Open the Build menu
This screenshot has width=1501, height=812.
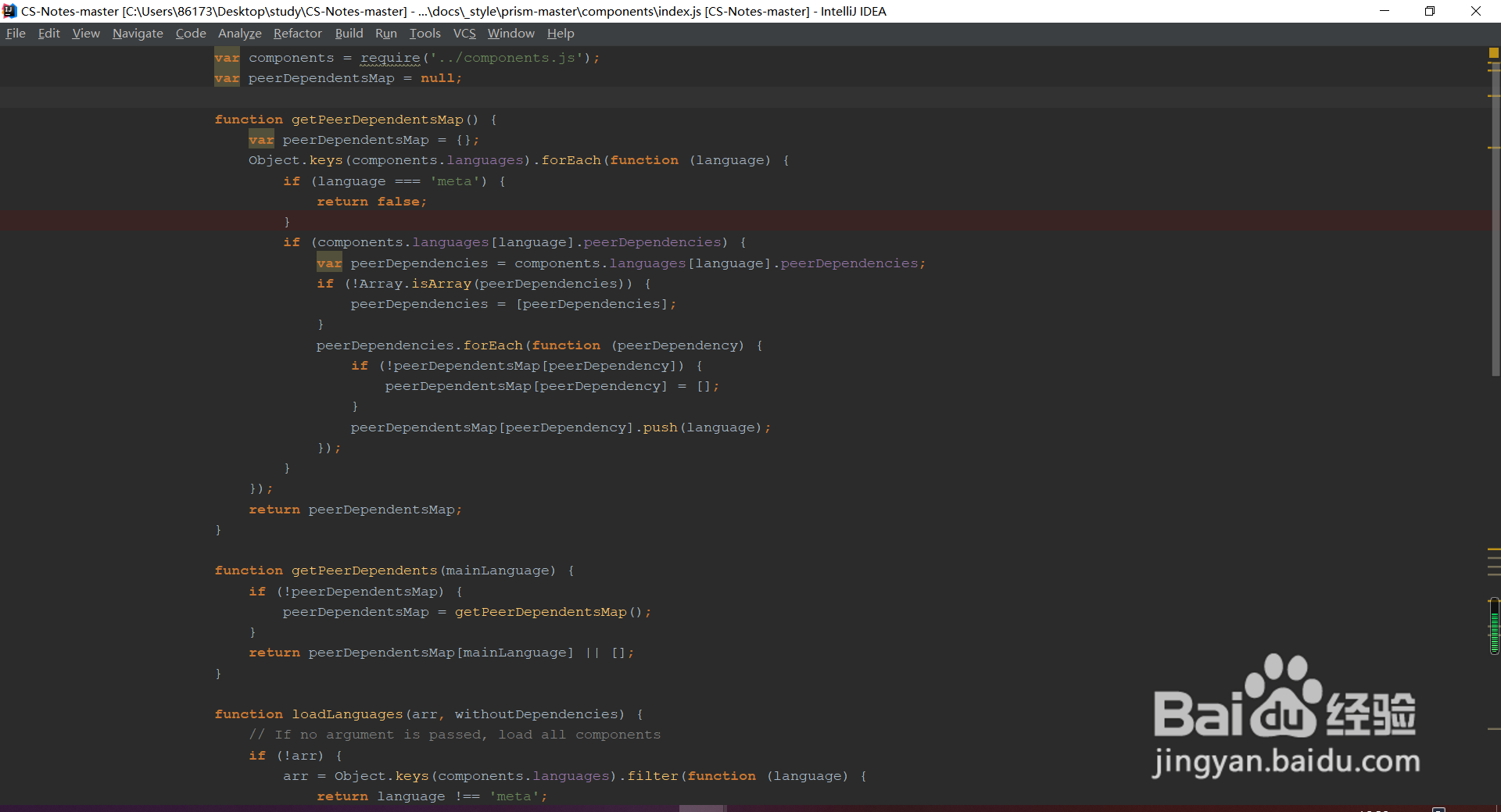[349, 34]
